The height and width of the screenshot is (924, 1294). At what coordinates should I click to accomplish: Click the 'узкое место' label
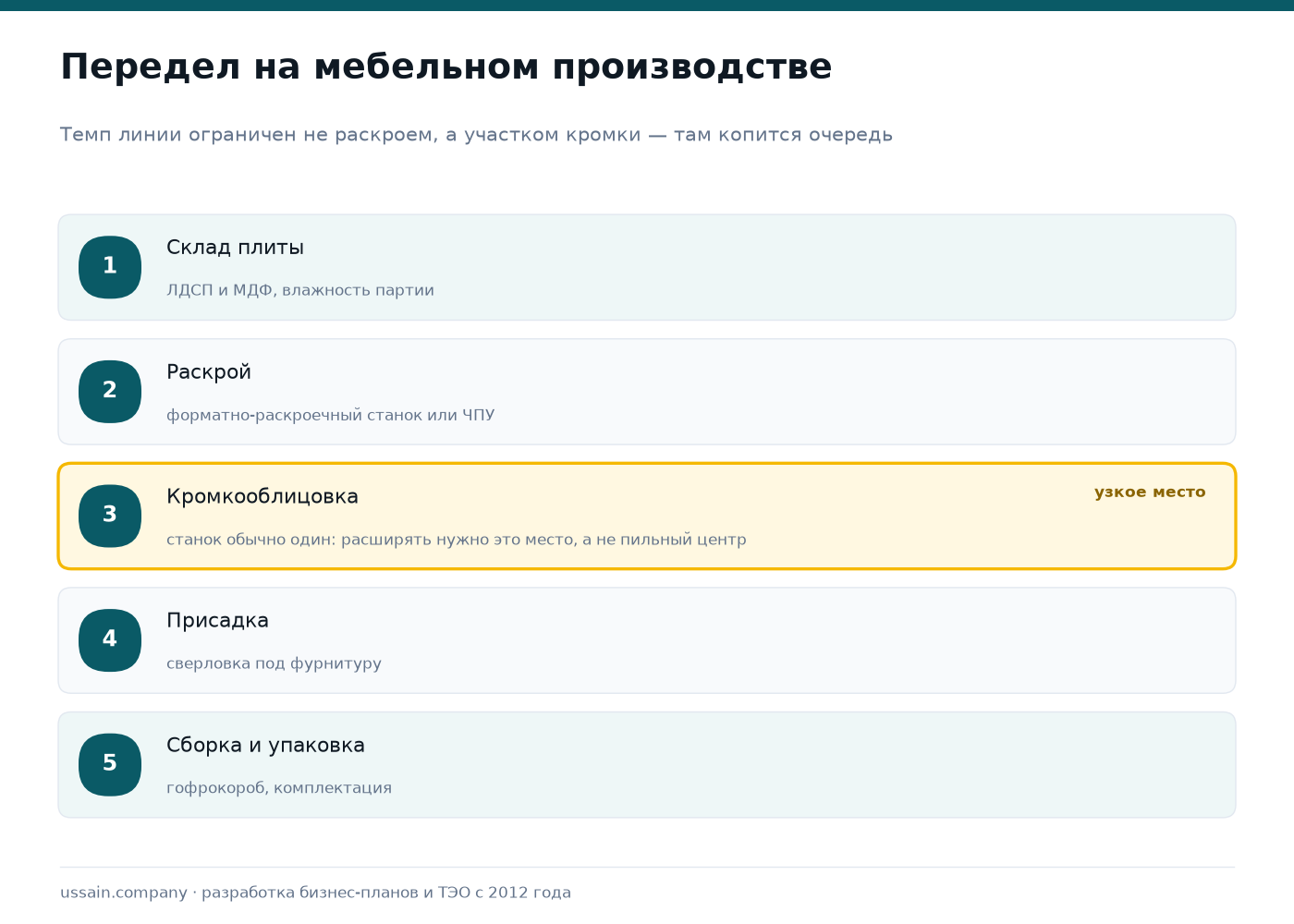[1150, 492]
